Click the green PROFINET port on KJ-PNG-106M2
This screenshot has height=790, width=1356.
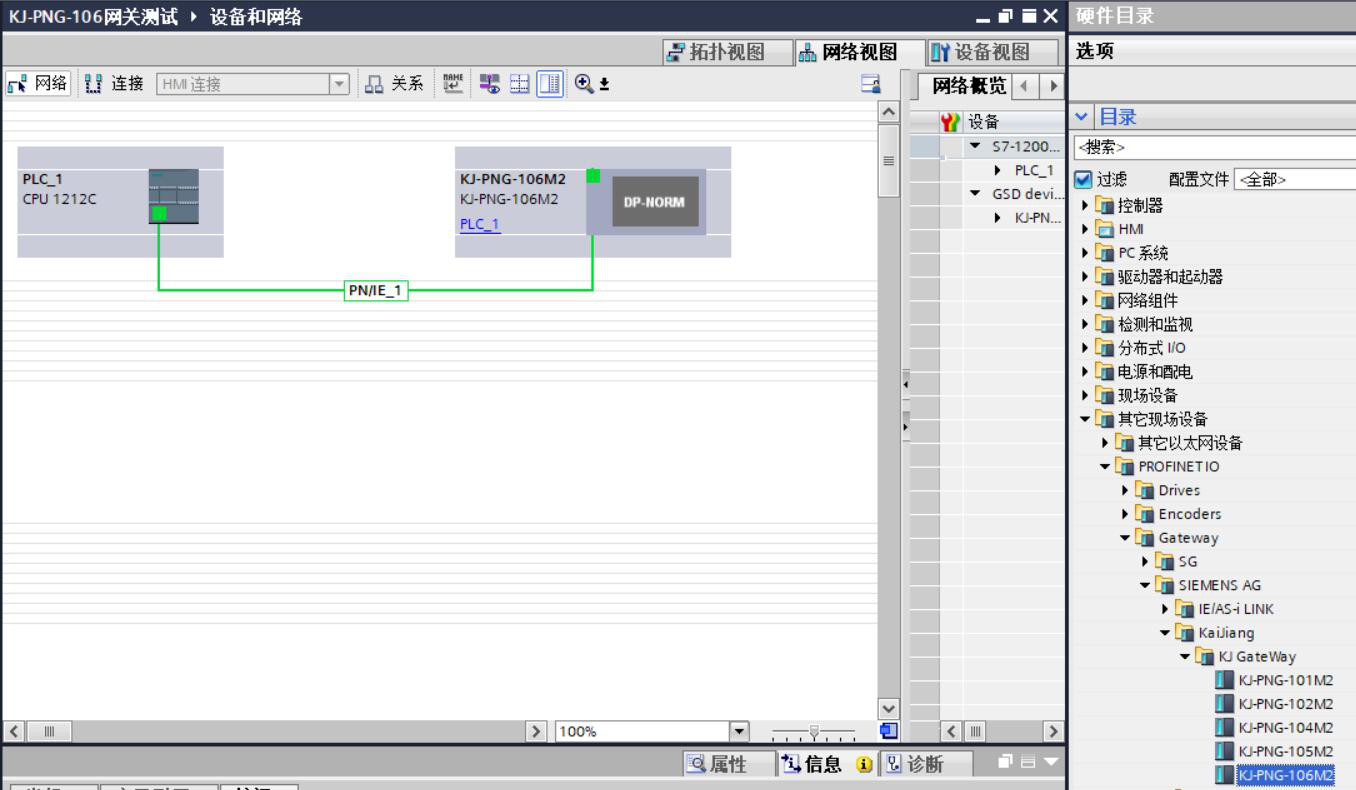coord(593,176)
